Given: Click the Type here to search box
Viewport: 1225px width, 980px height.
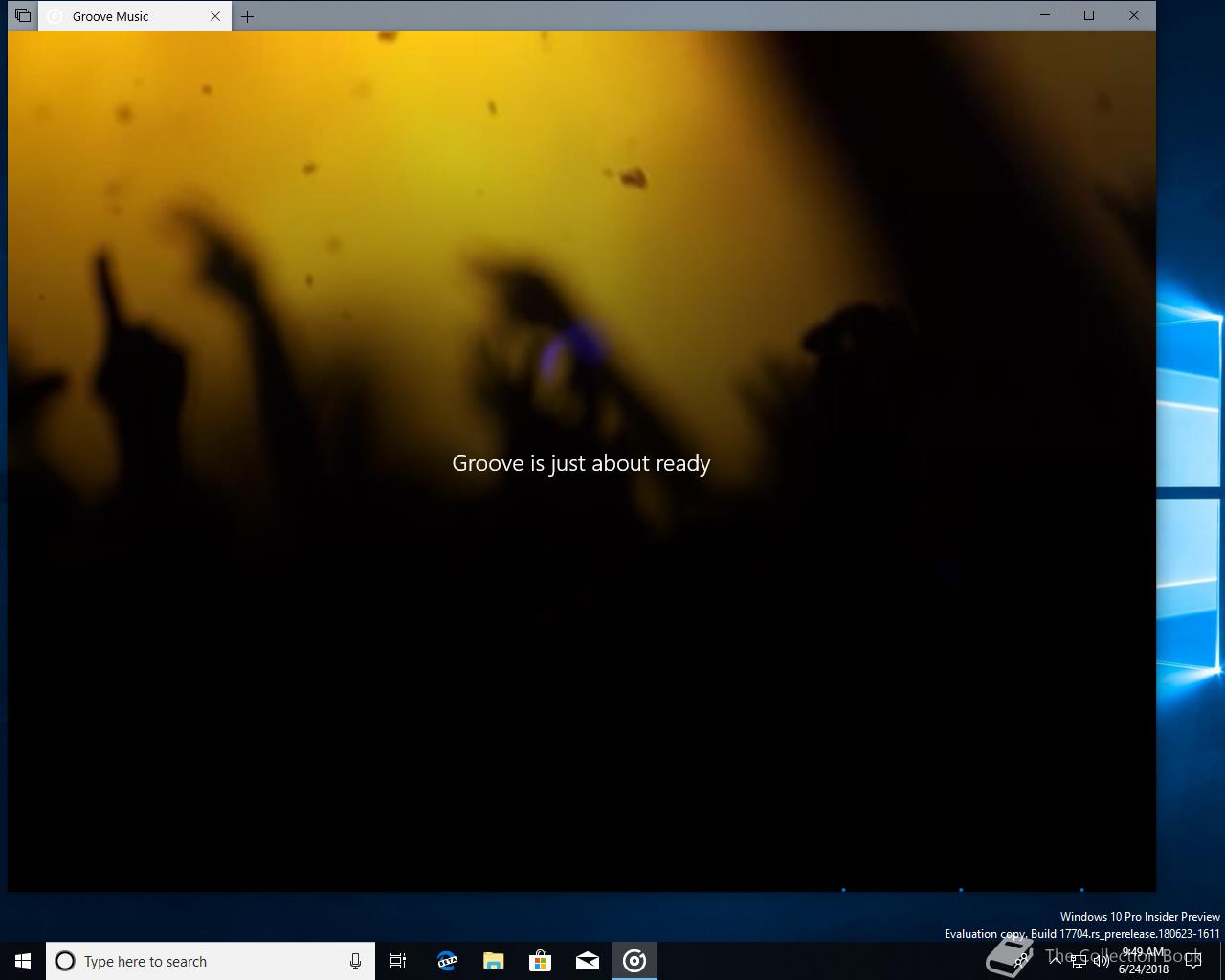Looking at the screenshot, I should (210, 961).
